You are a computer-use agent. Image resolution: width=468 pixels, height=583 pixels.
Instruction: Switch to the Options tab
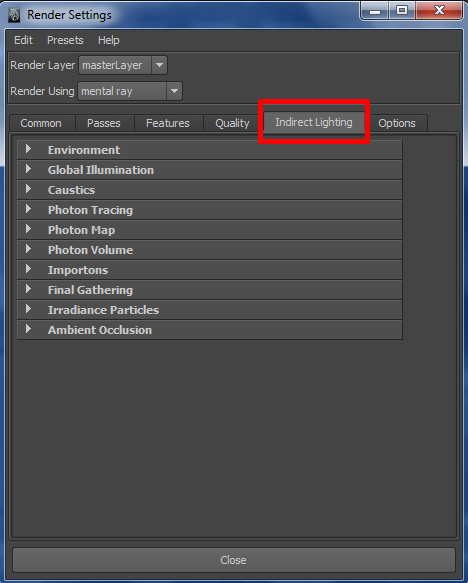(x=397, y=123)
